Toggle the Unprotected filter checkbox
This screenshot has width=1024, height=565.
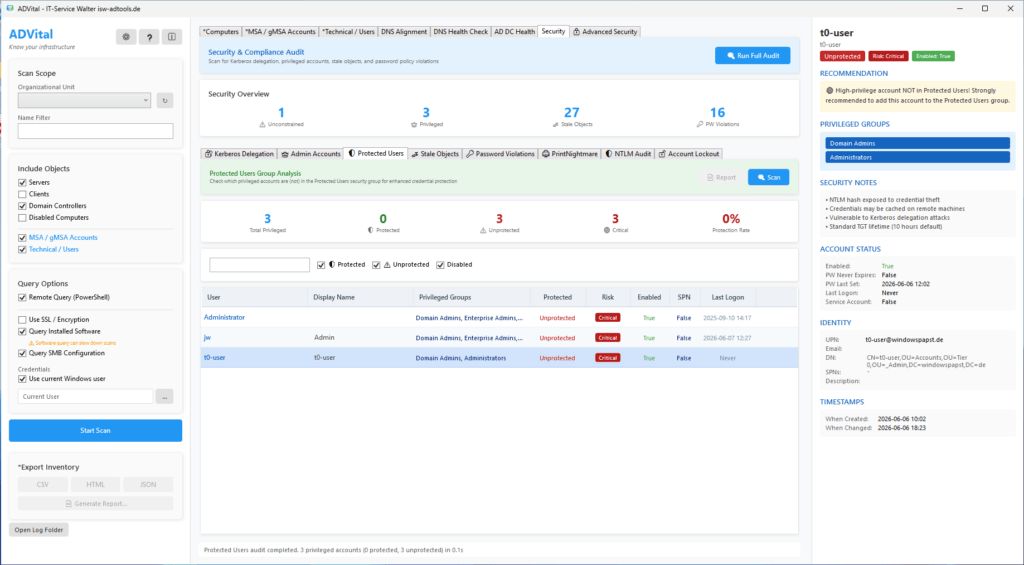pyautogui.click(x=376, y=265)
